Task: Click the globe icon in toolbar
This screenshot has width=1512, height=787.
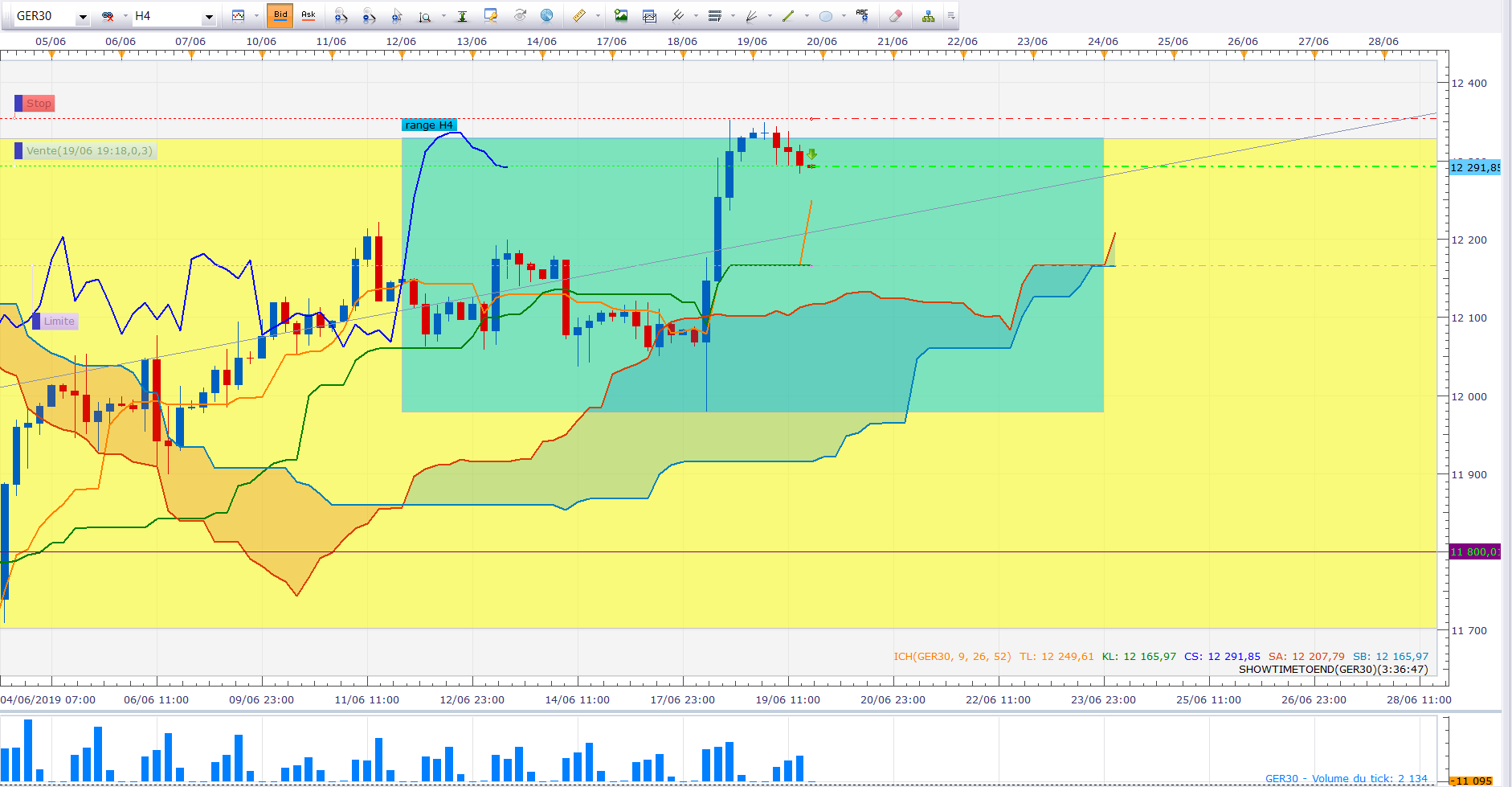Action: pos(547,16)
